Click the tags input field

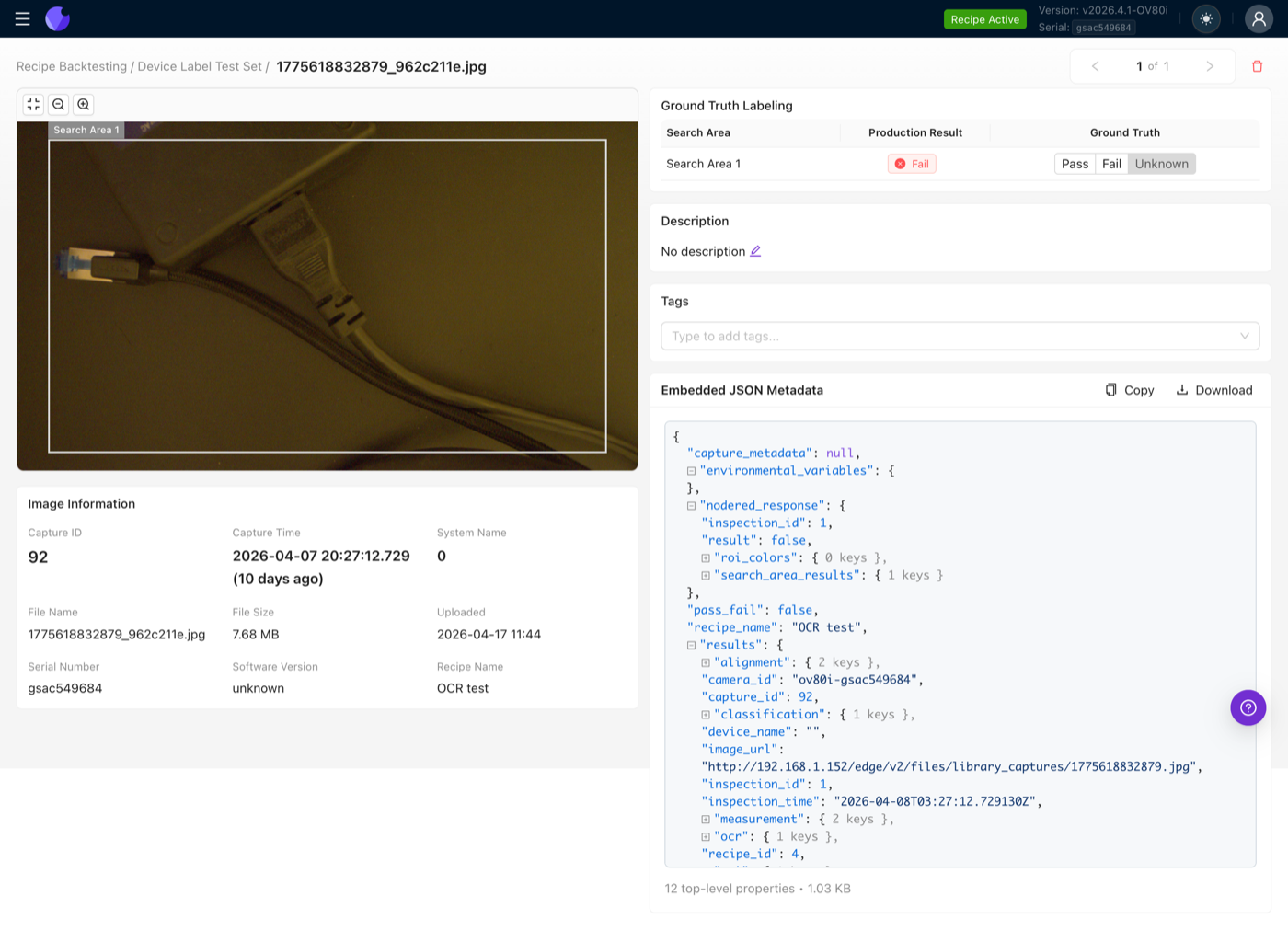click(x=920, y=336)
